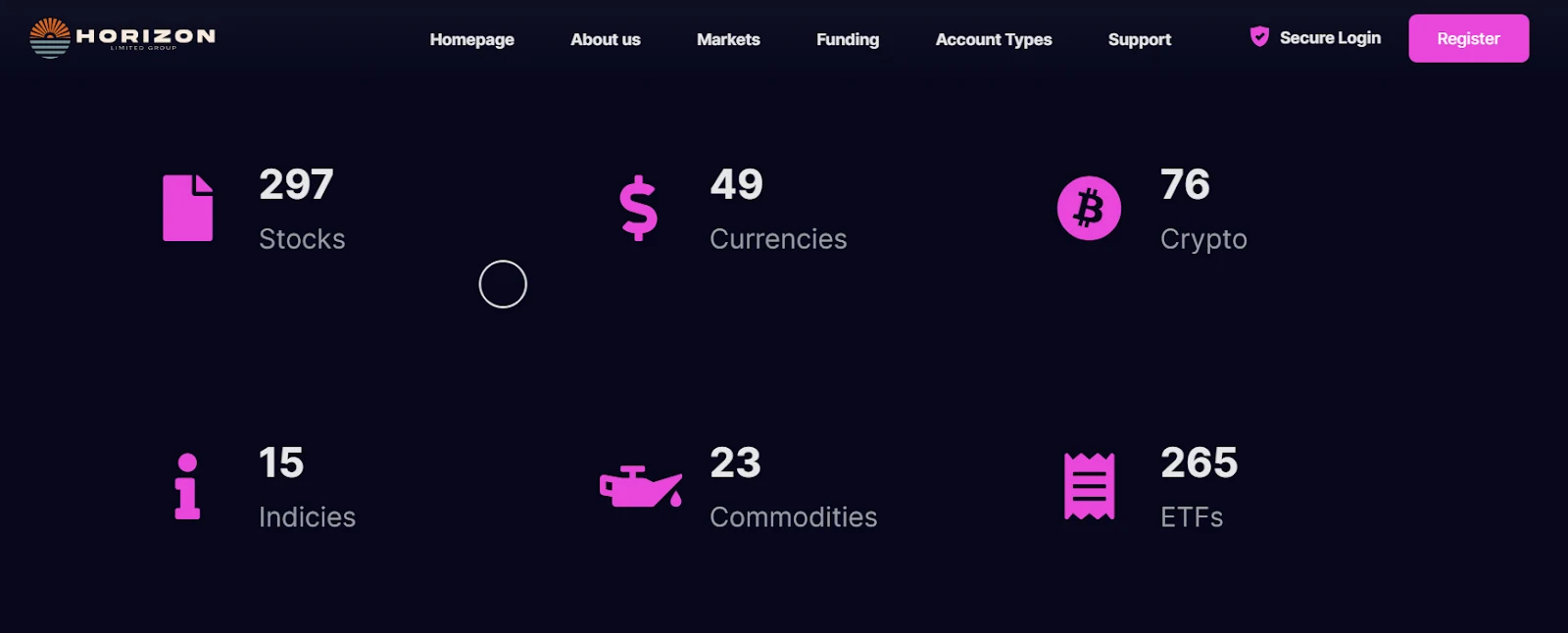This screenshot has width=1568, height=633.
Task: Click the Commodities label under 23
Action: click(x=793, y=516)
